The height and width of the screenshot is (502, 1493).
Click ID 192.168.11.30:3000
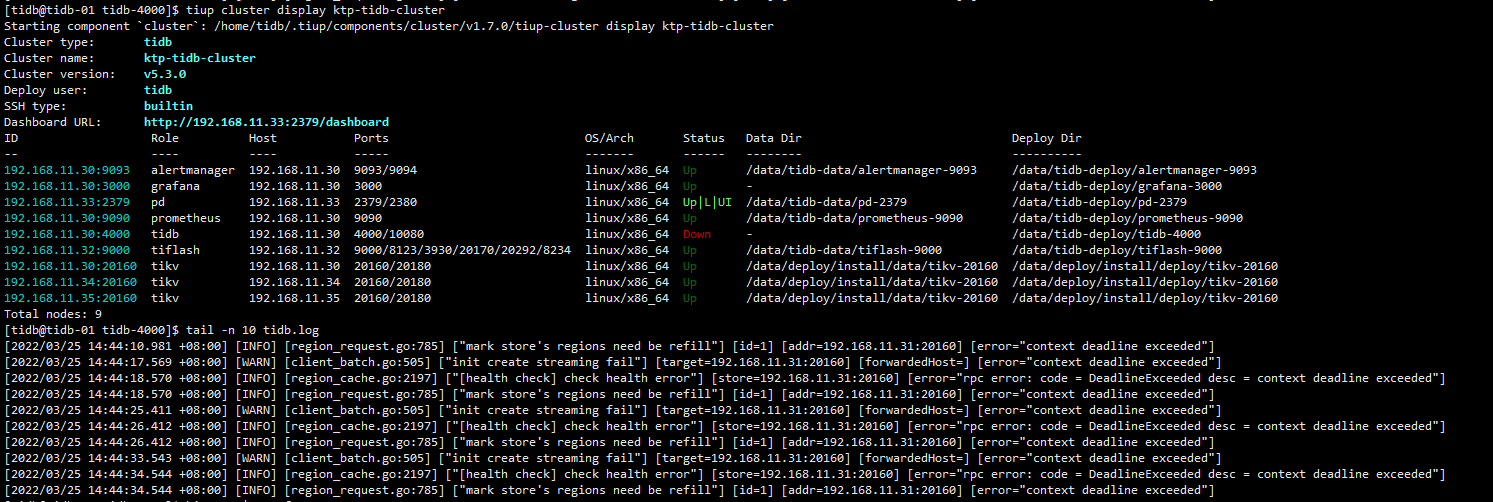click(67, 186)
